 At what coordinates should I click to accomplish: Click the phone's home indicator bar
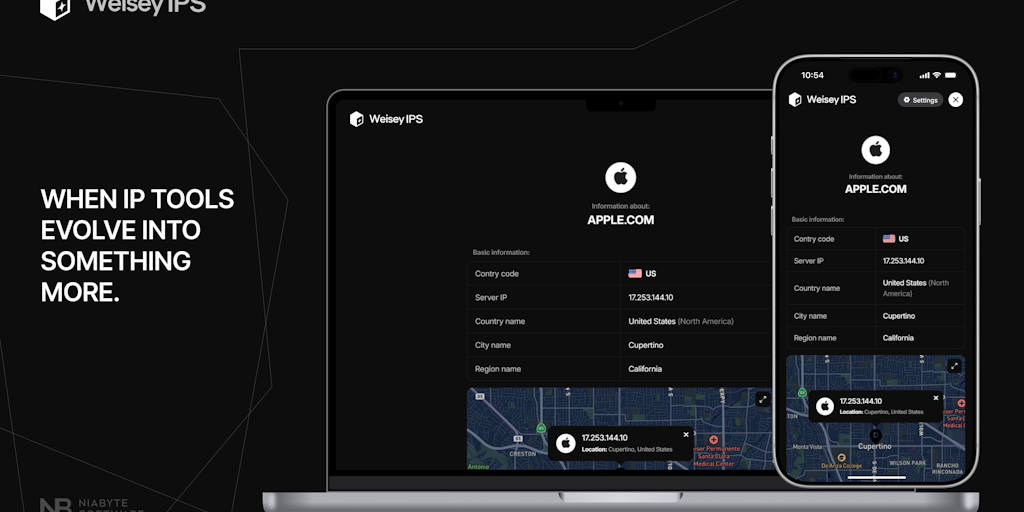(876, 478)
